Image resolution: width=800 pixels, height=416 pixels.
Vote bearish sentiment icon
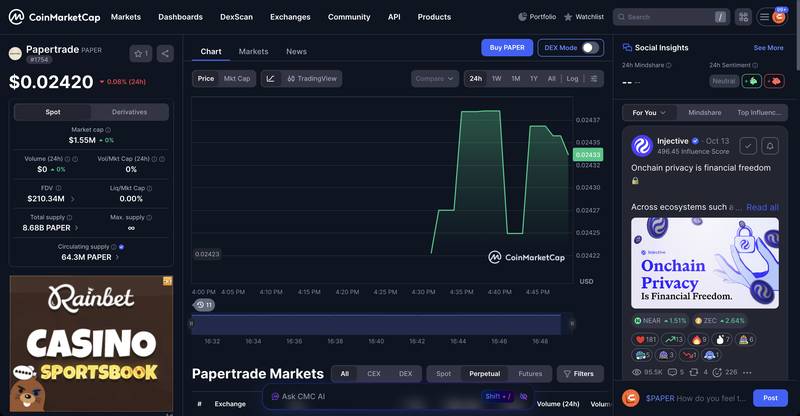[x=774, y=81]
